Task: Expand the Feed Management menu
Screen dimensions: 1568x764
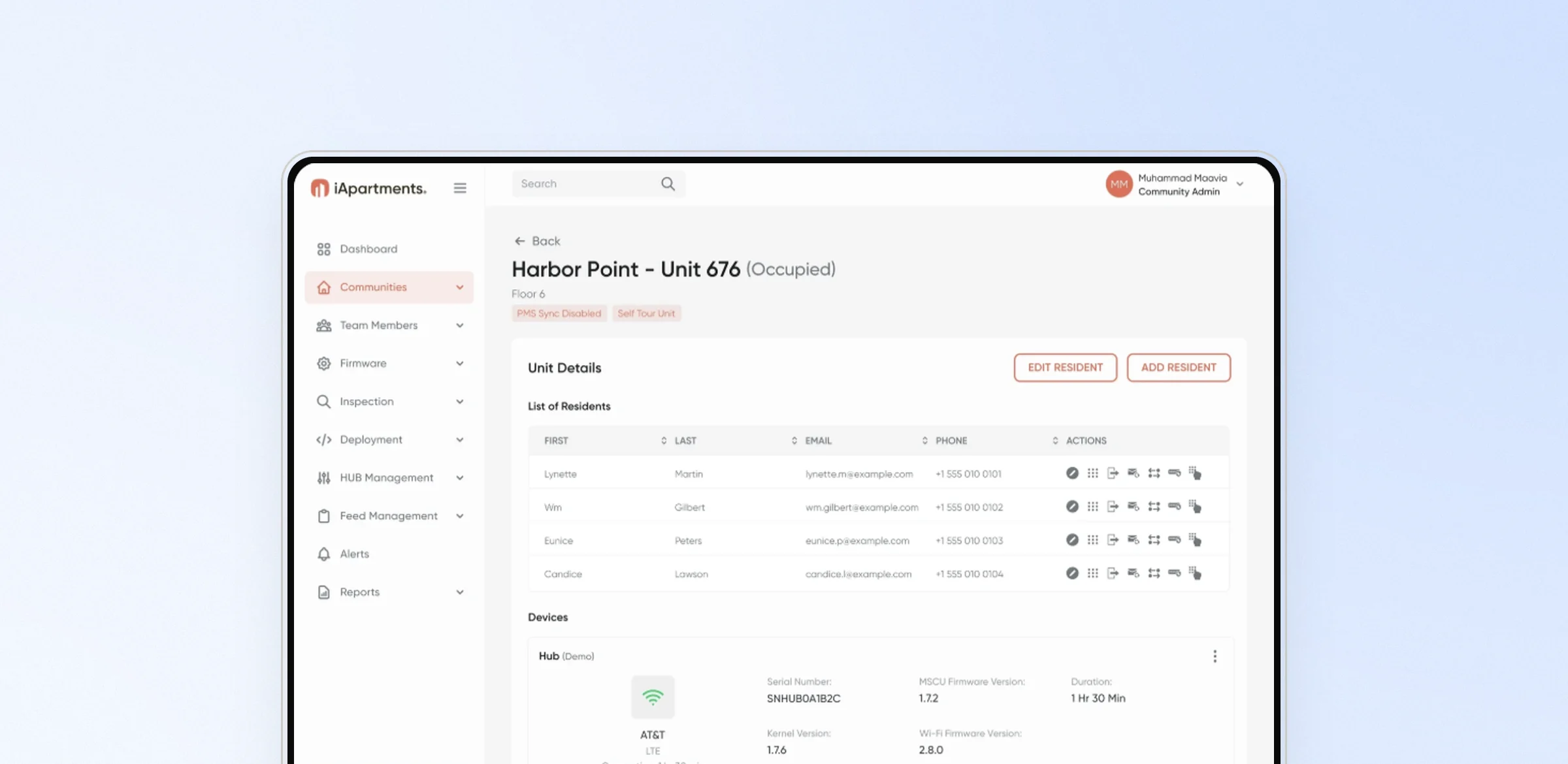Action: [x=389, y=516]
